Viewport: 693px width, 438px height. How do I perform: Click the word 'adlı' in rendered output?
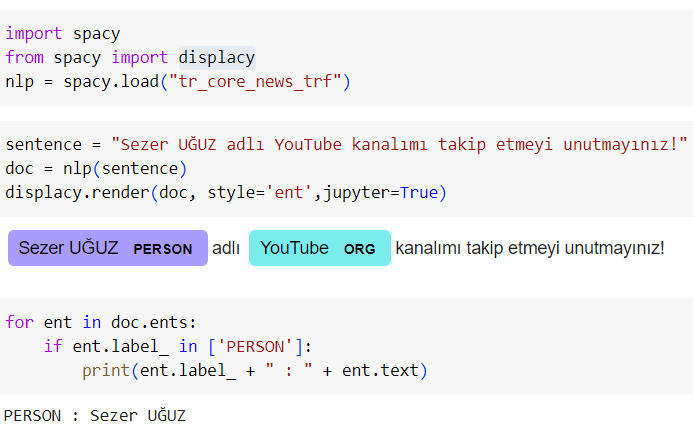226,248
